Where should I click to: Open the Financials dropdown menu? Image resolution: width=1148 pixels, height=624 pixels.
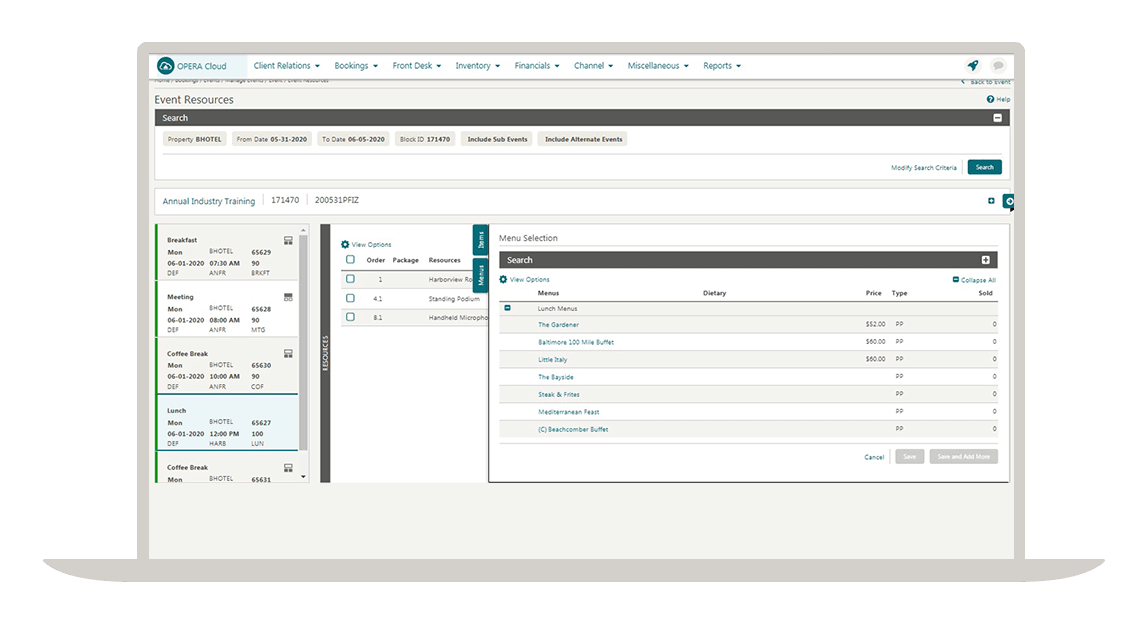point(537,66)
